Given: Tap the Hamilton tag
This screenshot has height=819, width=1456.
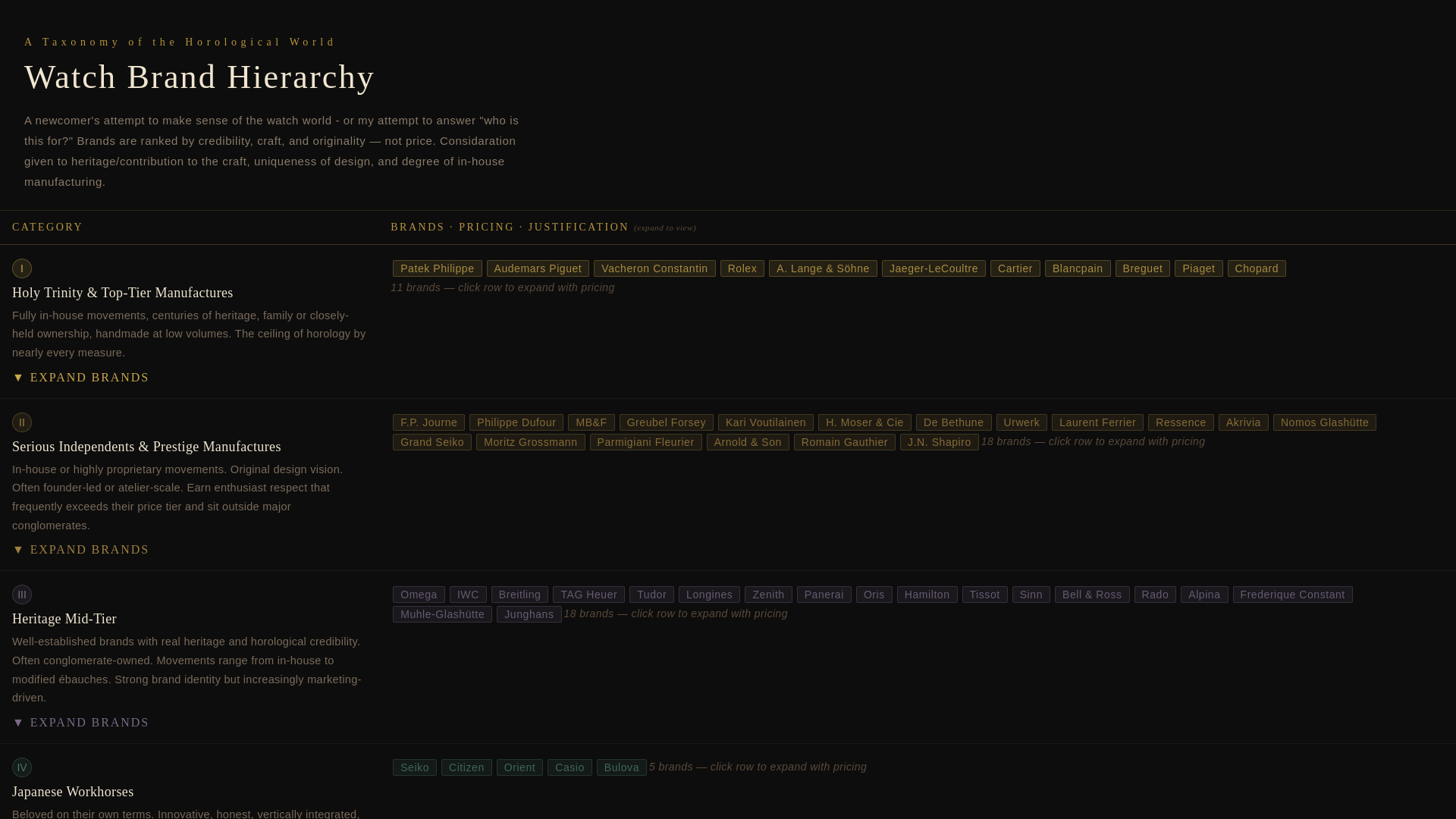Looking at the screenshot, I should 927,595.
